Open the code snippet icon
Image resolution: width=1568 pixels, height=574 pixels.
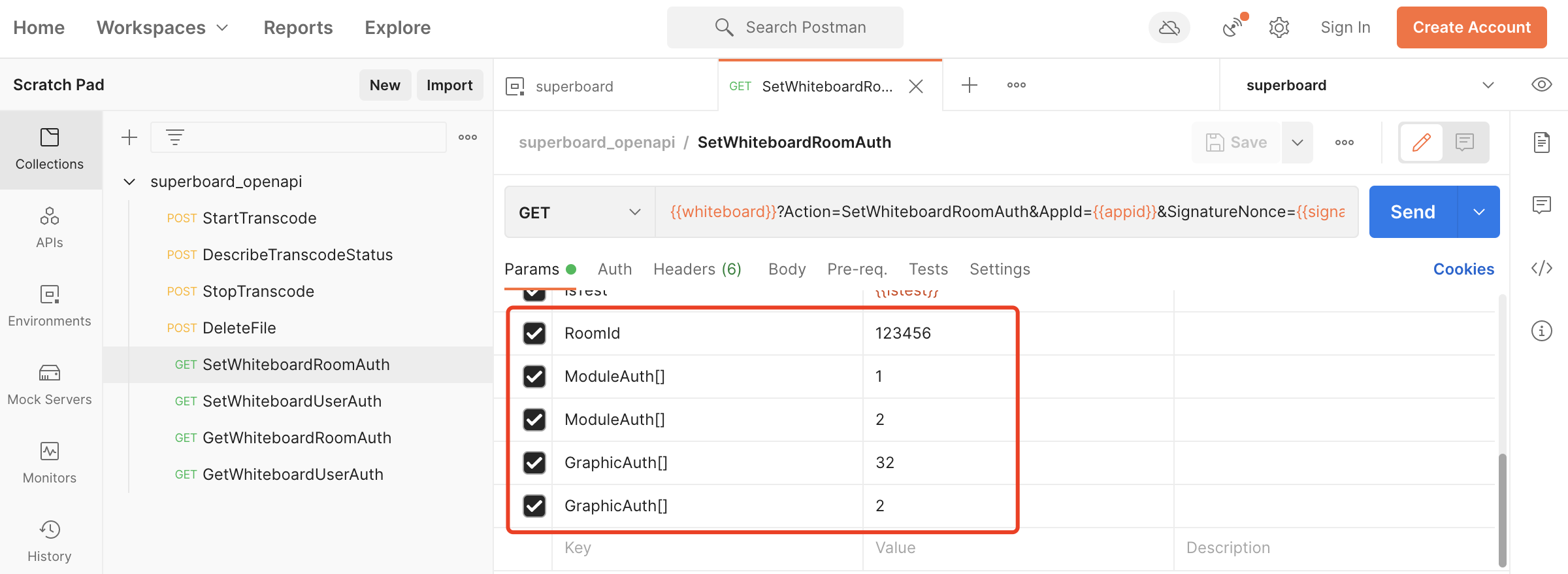1541,268
